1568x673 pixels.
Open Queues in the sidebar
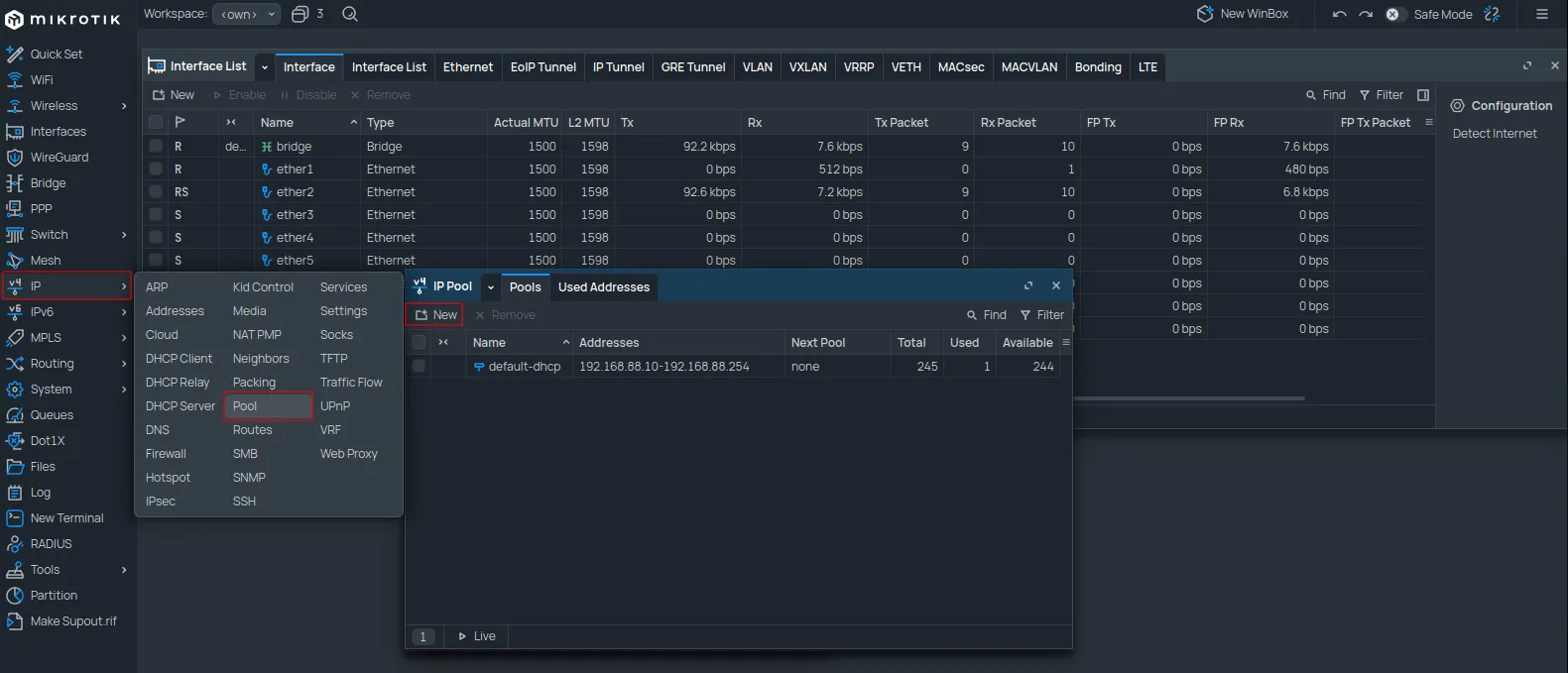(52, 415)
